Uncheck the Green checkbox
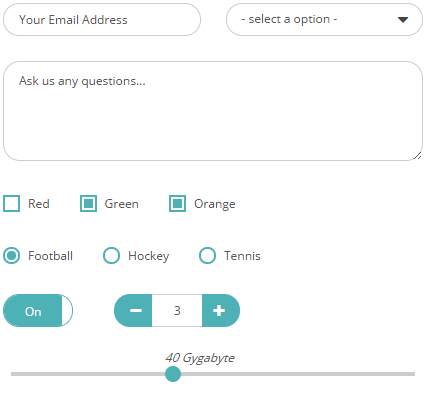Image resolution: width=425 pixels, height=398 pixels. [88, 204]
